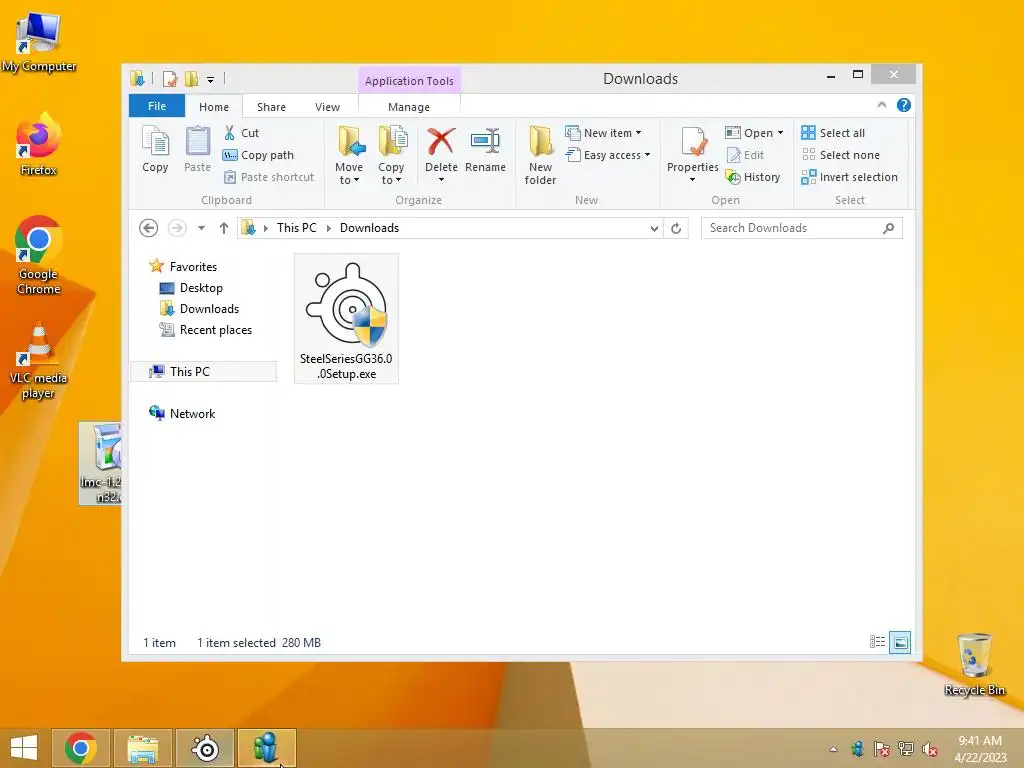1024x768 pixels.
Task: Switch to the Share ribbon tab
Action: (271, 106)
